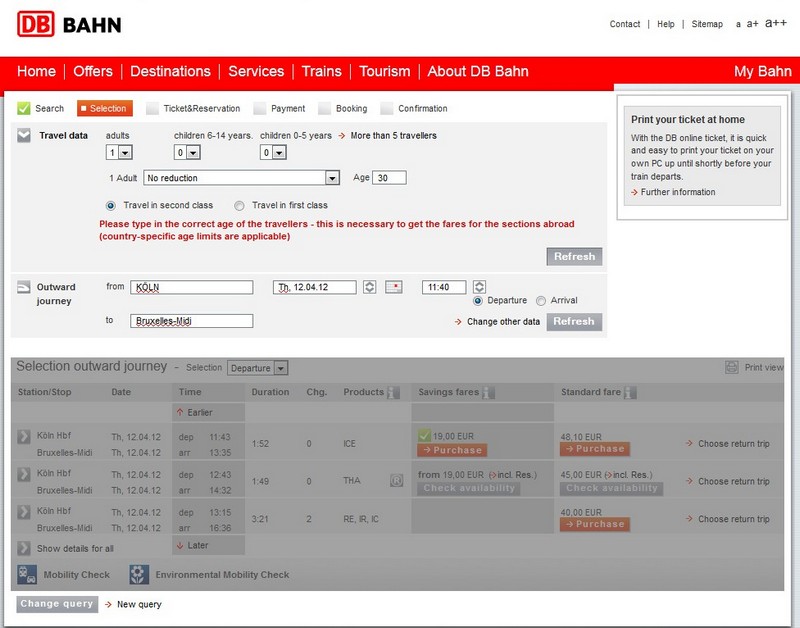Choose return trip for 13:15 departure

[x=733, y=519]
